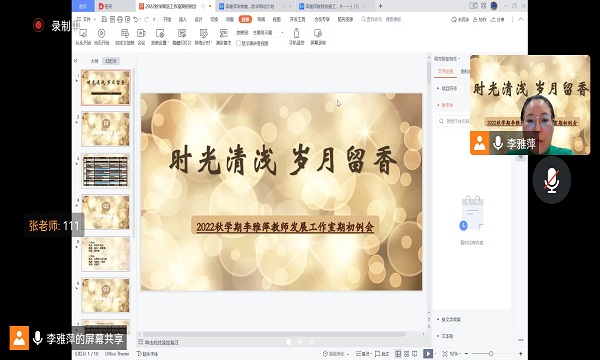Open the Member Exclusive (会员专享) tab

pos(322,19)
